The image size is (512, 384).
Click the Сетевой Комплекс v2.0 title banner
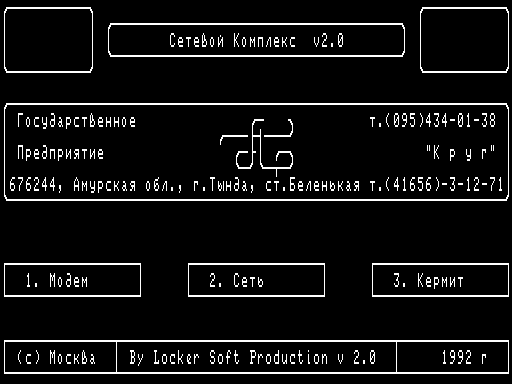pos(256,40)
